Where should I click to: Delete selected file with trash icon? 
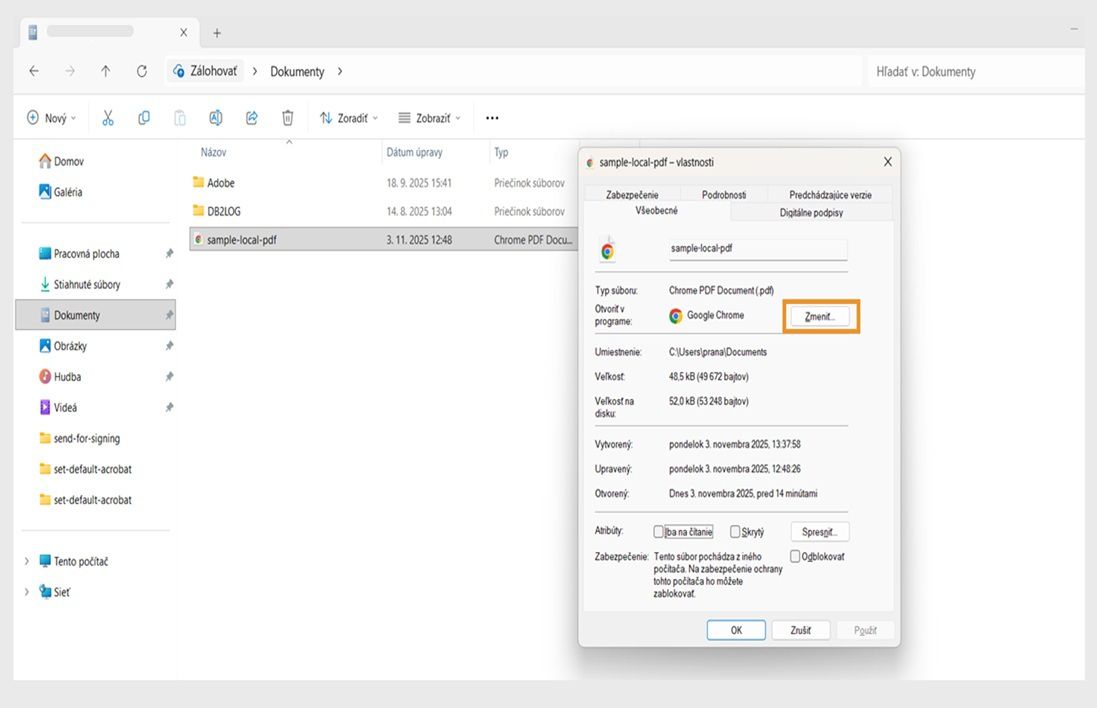click(x=288, y=118)
